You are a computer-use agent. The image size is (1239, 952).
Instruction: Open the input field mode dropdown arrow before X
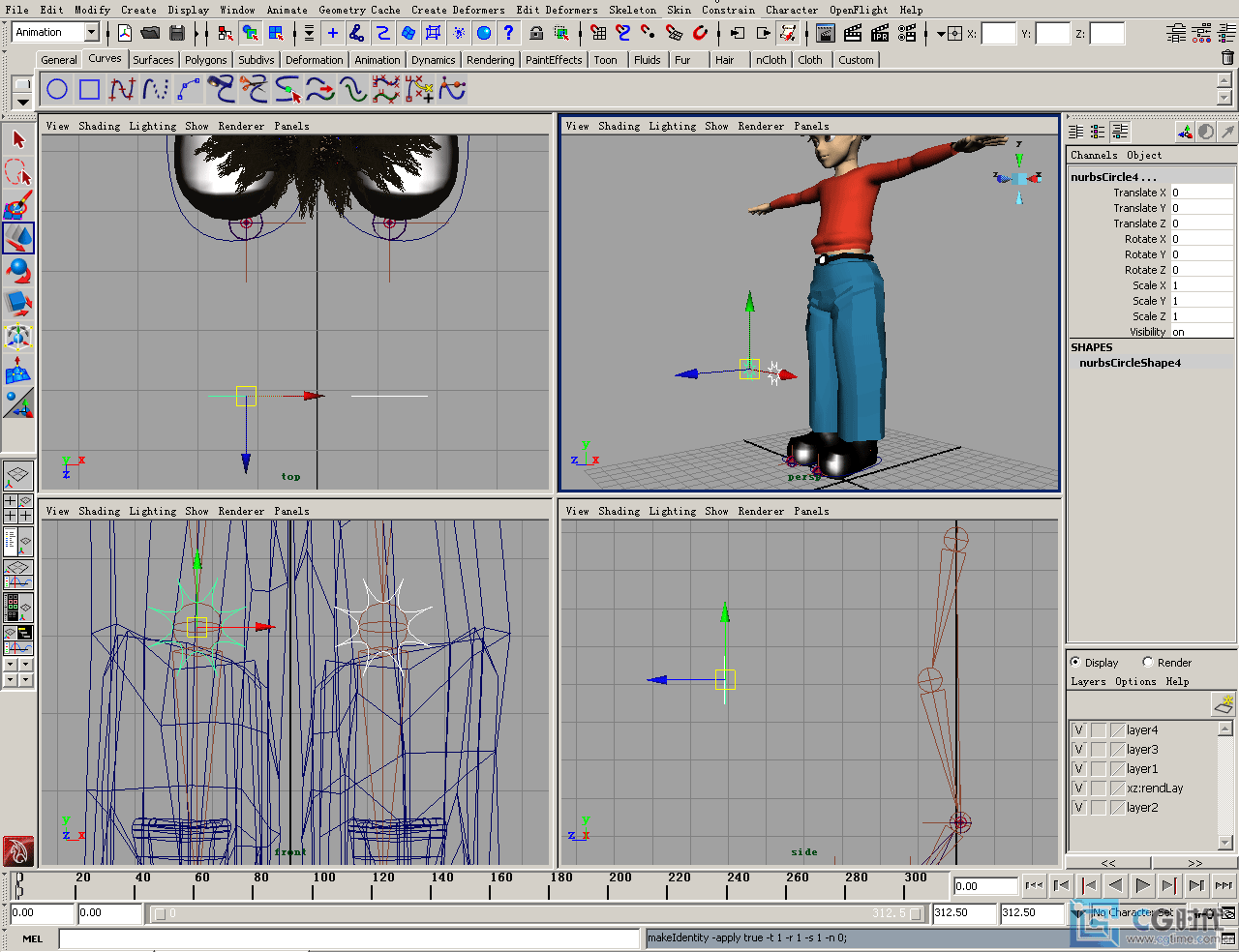(941, 34)
